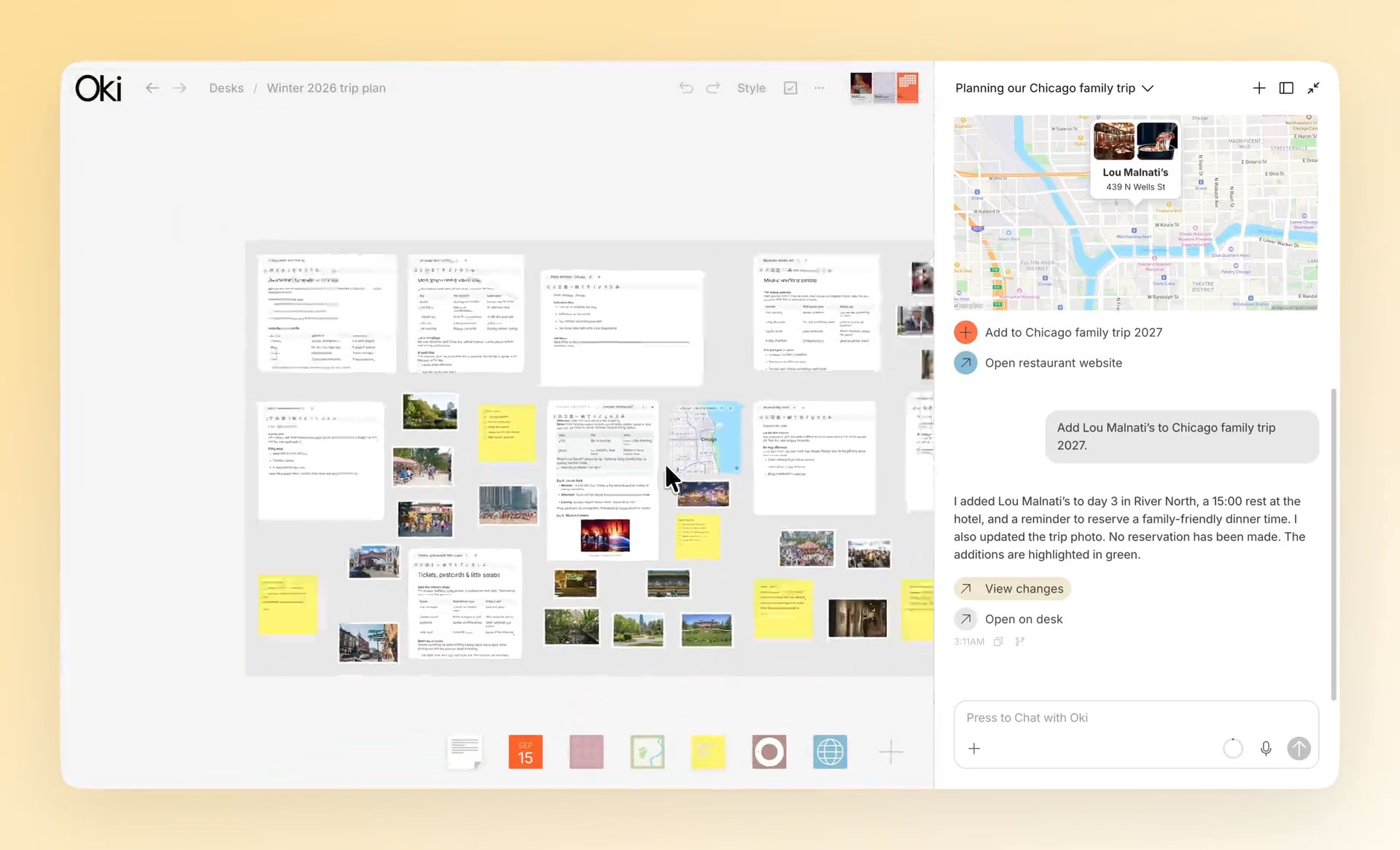Screen dimensions: 1400x850
Task: Click Open on desk
Action: point(1008,619)
